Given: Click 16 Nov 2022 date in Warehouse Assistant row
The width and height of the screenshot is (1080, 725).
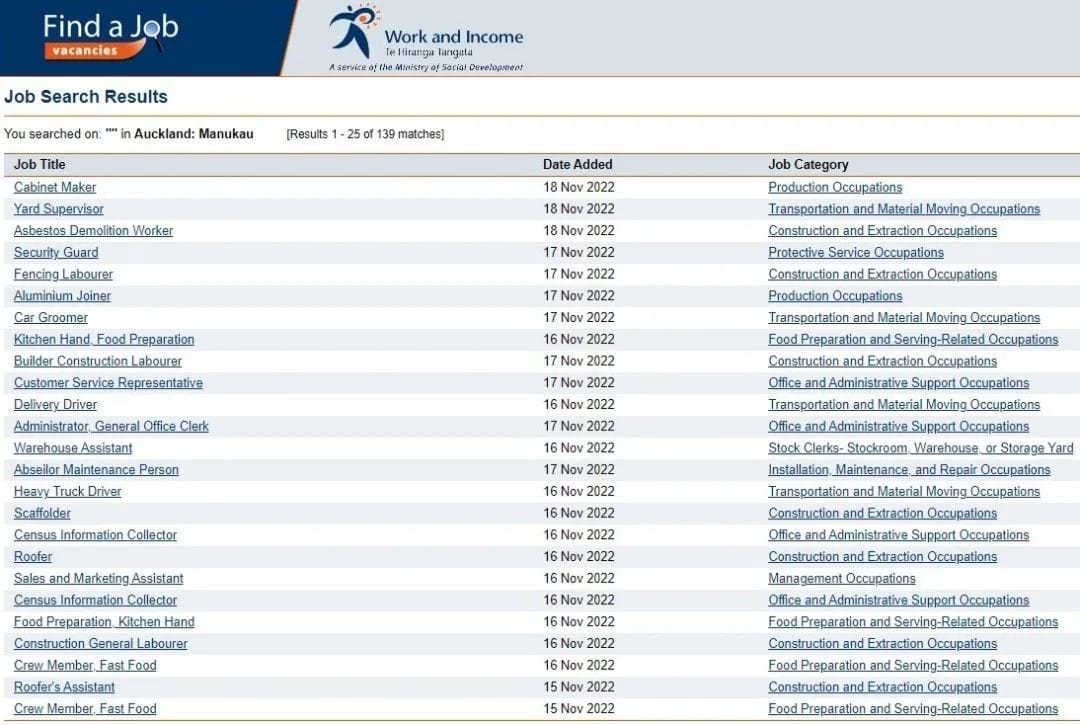Looking at the screenshot, I should coord(579,448).
